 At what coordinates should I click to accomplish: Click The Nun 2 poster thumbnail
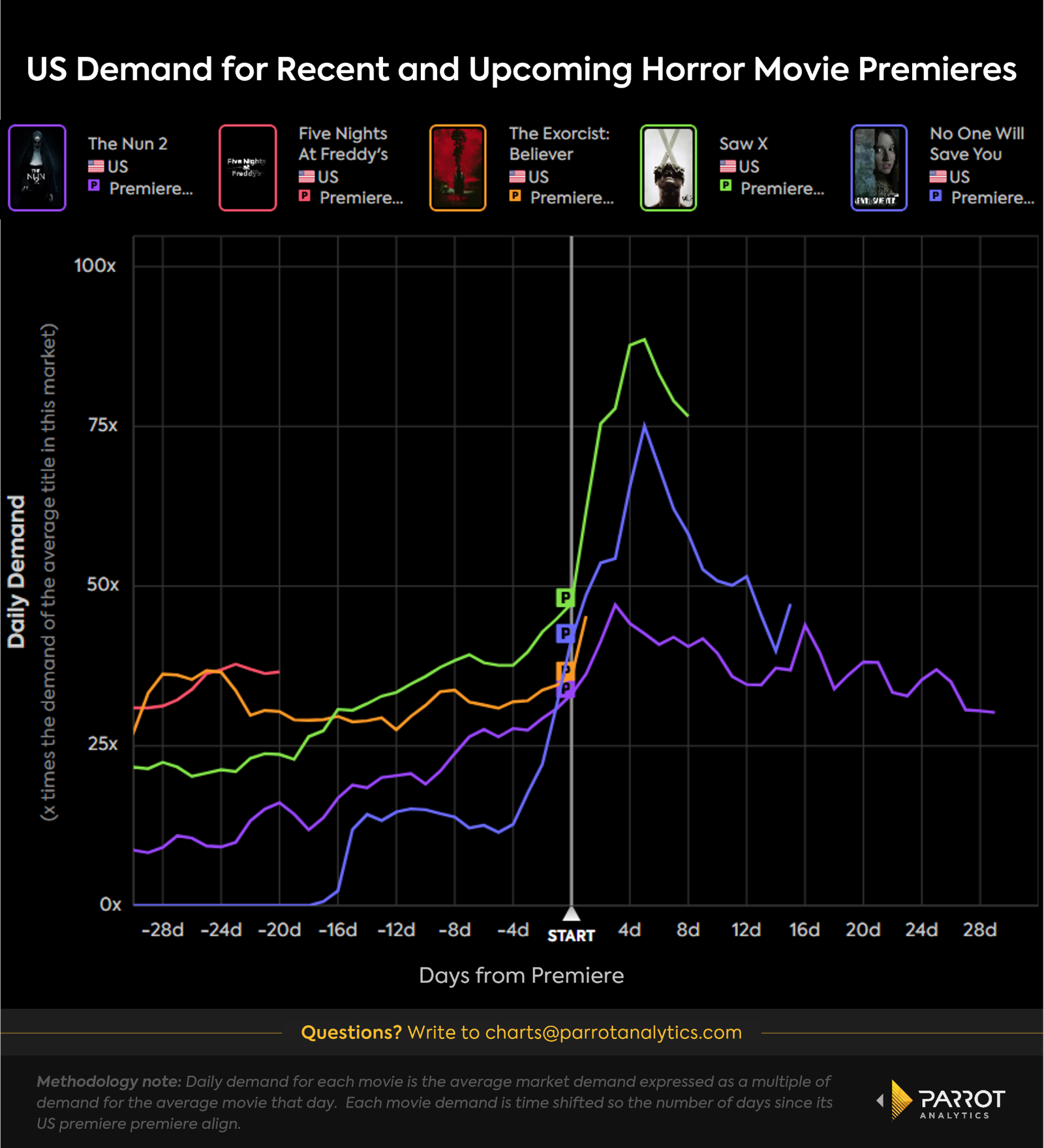coord(37,168)
